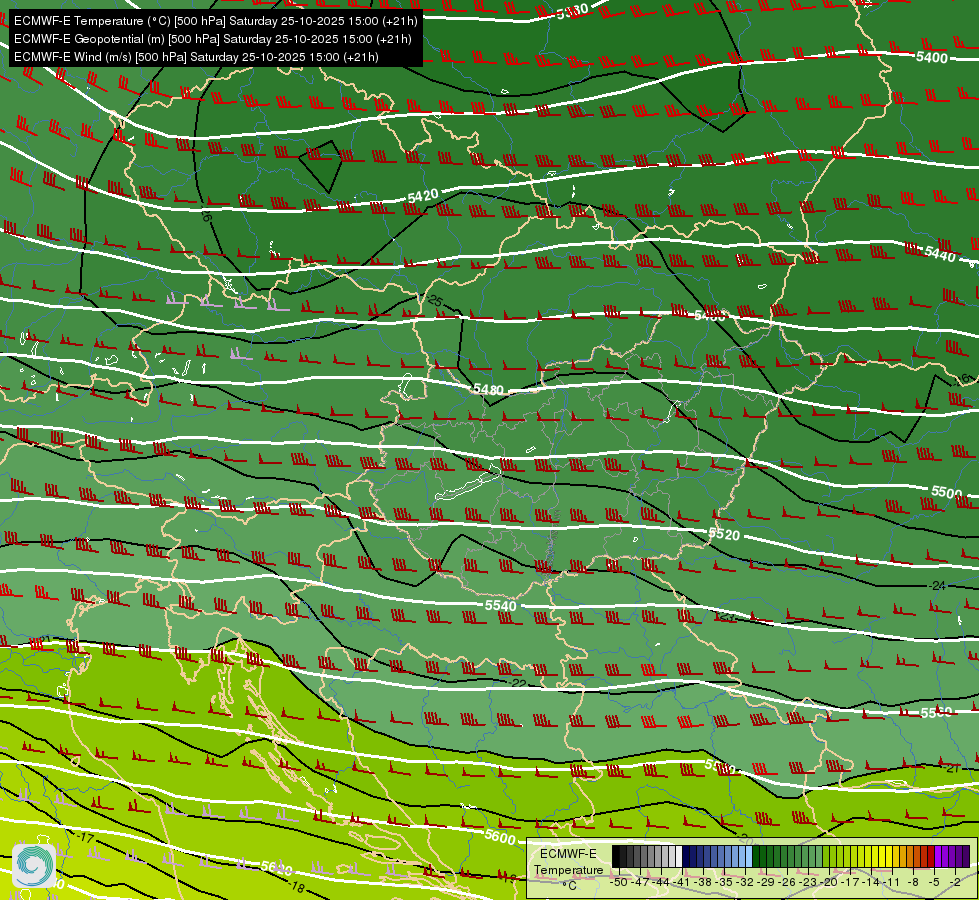This screenshot has height=900, width=979.
Task: Click the -17 isotherm label
Action: coord(86,838)
